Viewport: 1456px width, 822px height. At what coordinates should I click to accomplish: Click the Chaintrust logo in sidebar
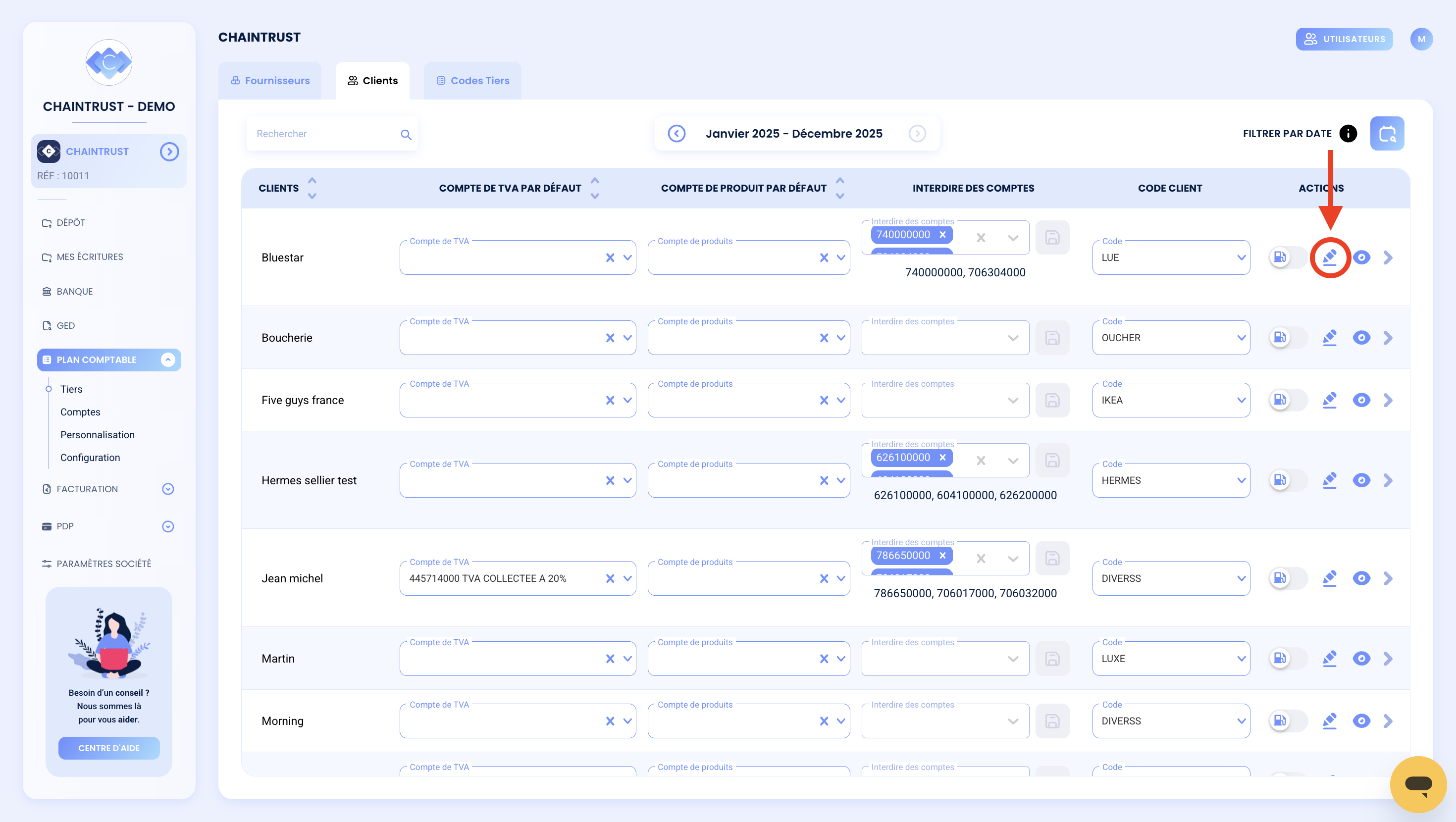109,62
